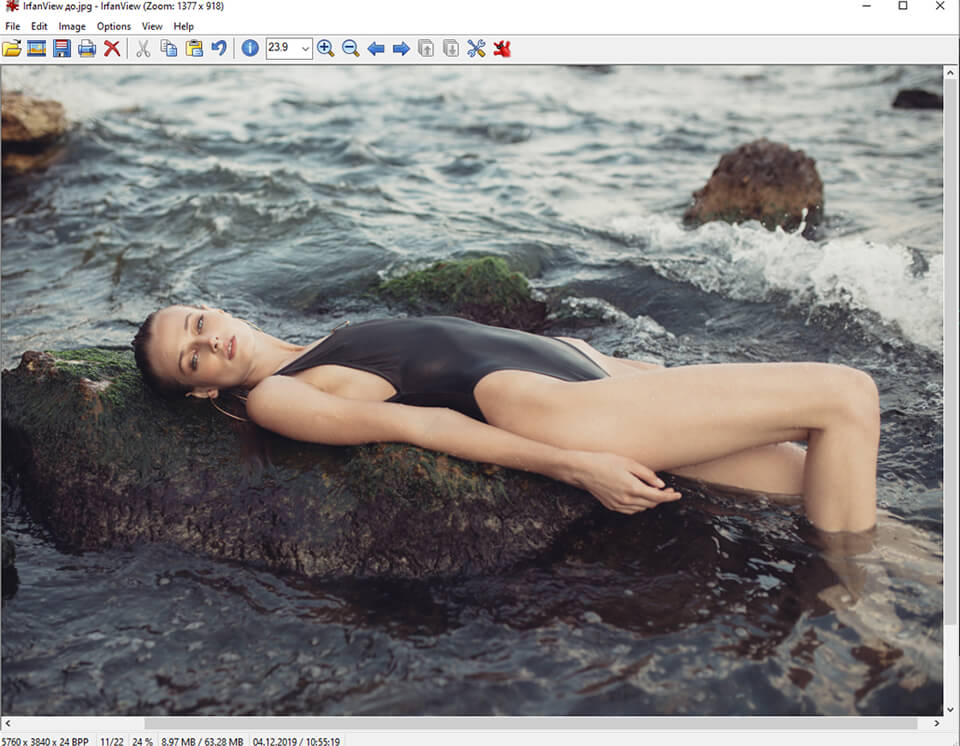Show image information with the blue info icon
The image size is (960, 746).
pos(250,48)
